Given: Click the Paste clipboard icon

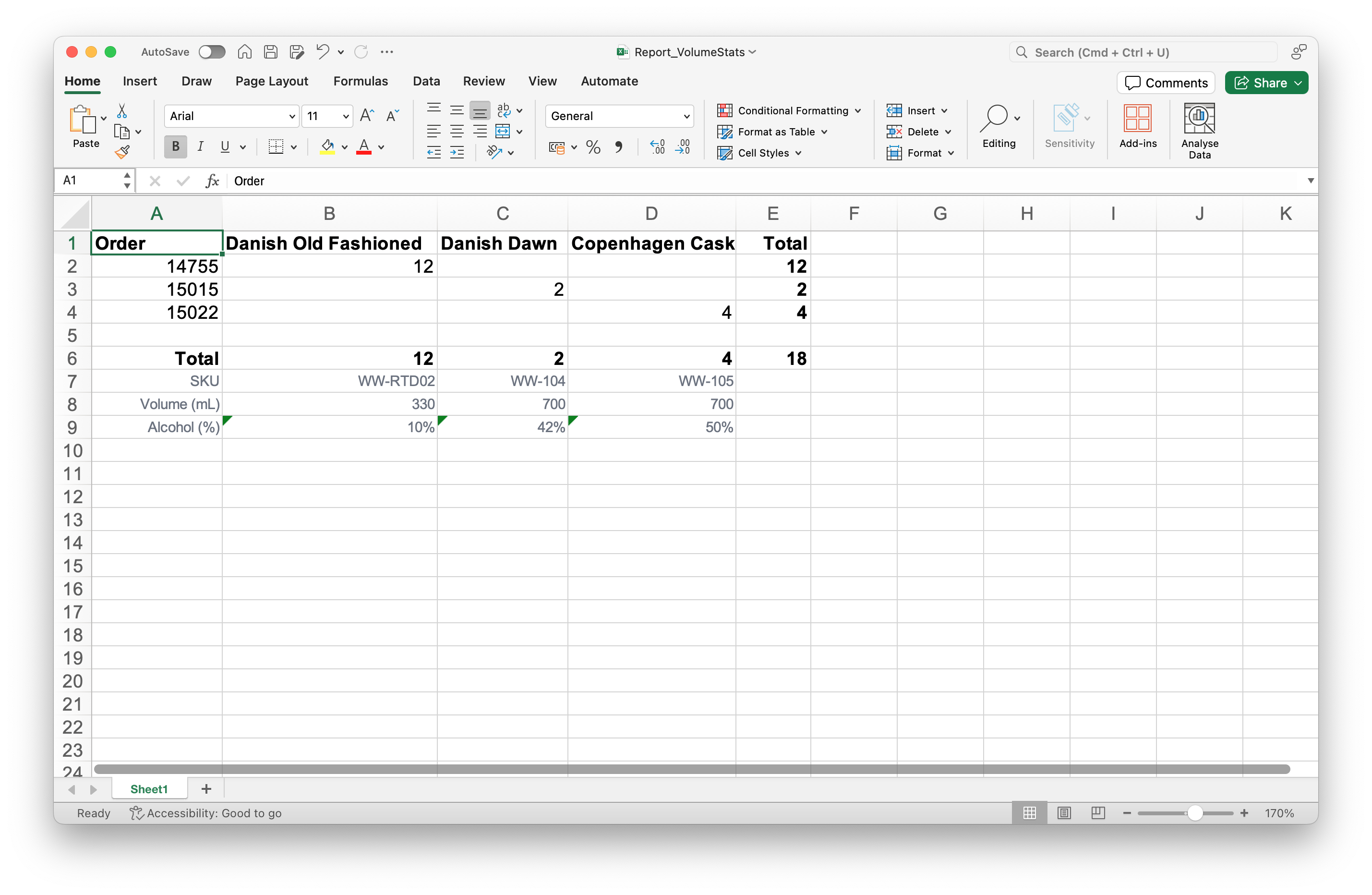Looking at the screenshot, I should pos(83,120).
